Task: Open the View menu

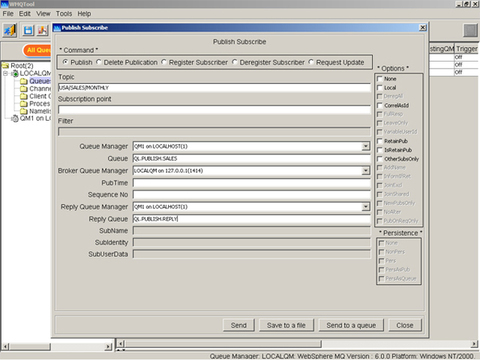Action: 43,14
